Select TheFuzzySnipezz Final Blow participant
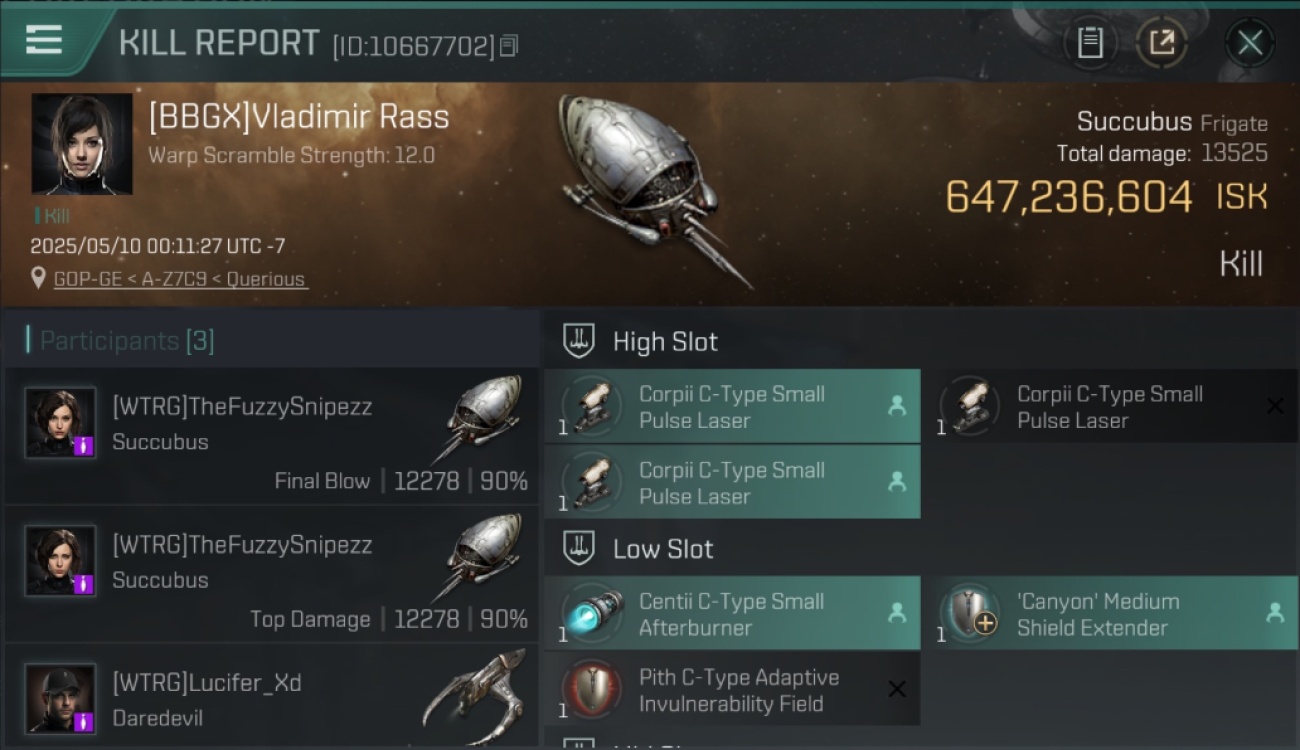 coord(272,437)
